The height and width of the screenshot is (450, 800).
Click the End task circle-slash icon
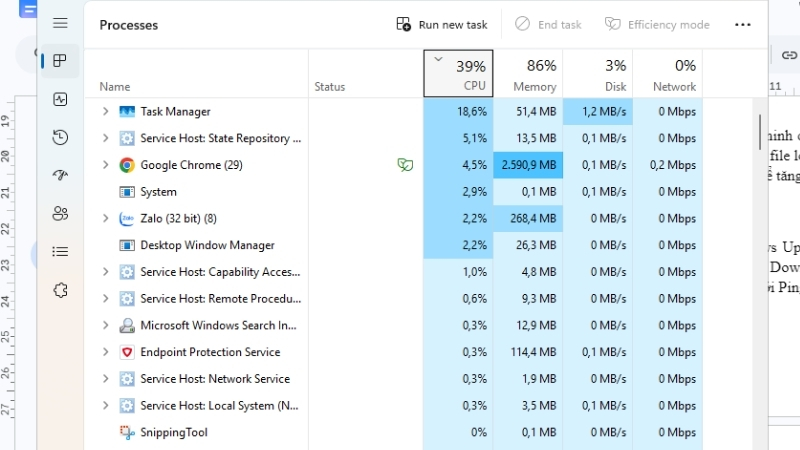(522, 23)
